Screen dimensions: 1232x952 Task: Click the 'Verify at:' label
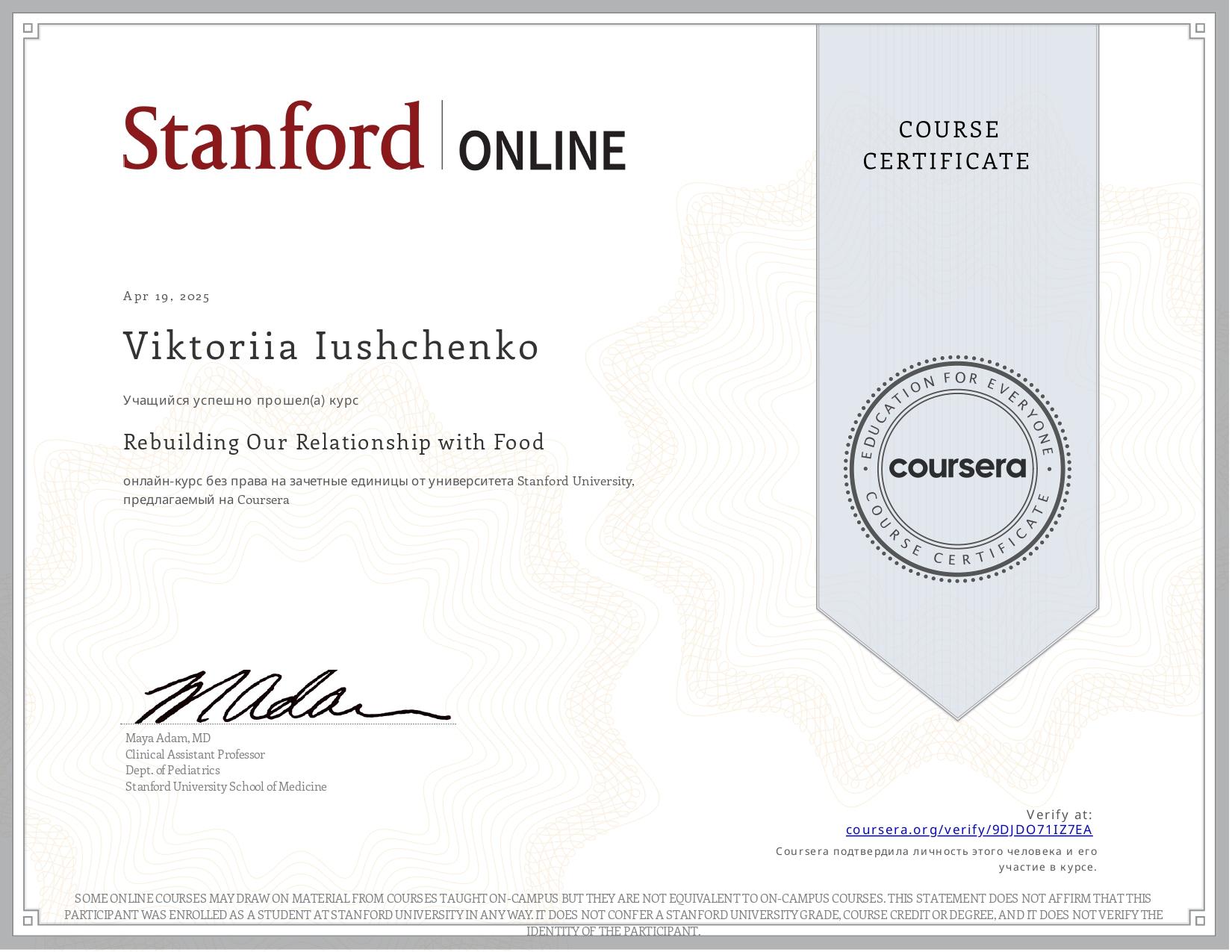coord(1059,815)
